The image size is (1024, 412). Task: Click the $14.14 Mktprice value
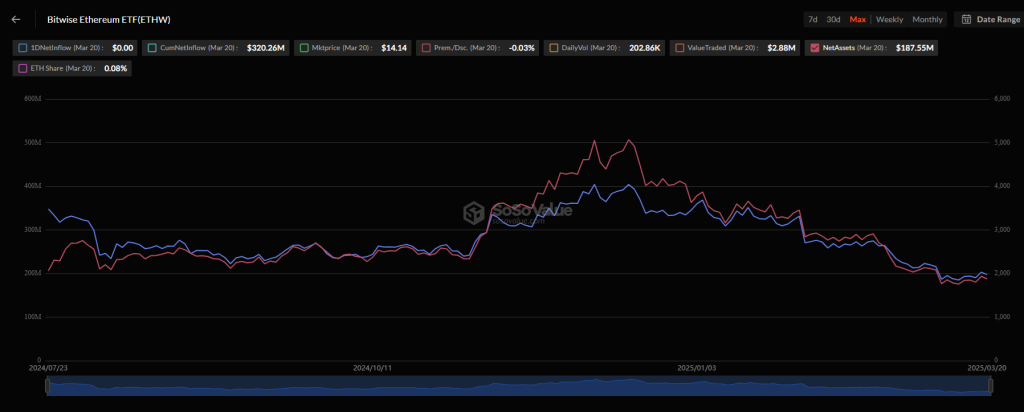[x=394, y=48]
